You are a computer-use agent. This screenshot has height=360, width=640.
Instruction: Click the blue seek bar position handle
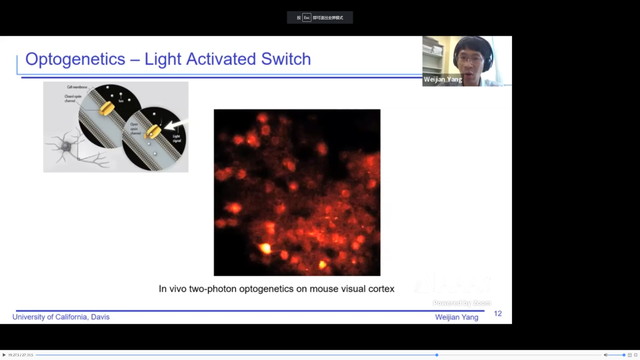click(437, 355)
